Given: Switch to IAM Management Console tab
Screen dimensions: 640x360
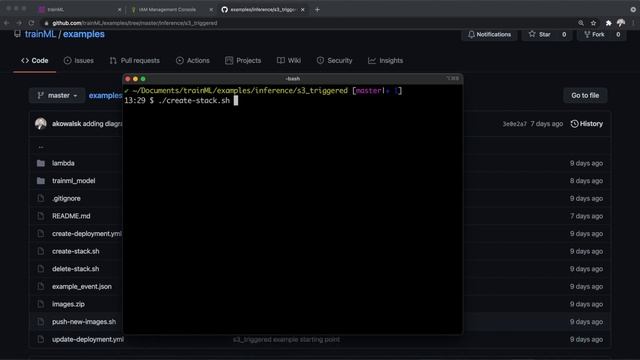Looking at the screenshot, I should point(169,9).
